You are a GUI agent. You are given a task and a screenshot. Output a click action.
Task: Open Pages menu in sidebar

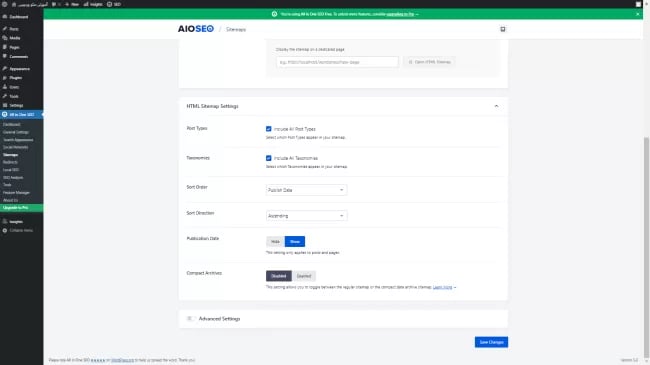tap(15, 47)
